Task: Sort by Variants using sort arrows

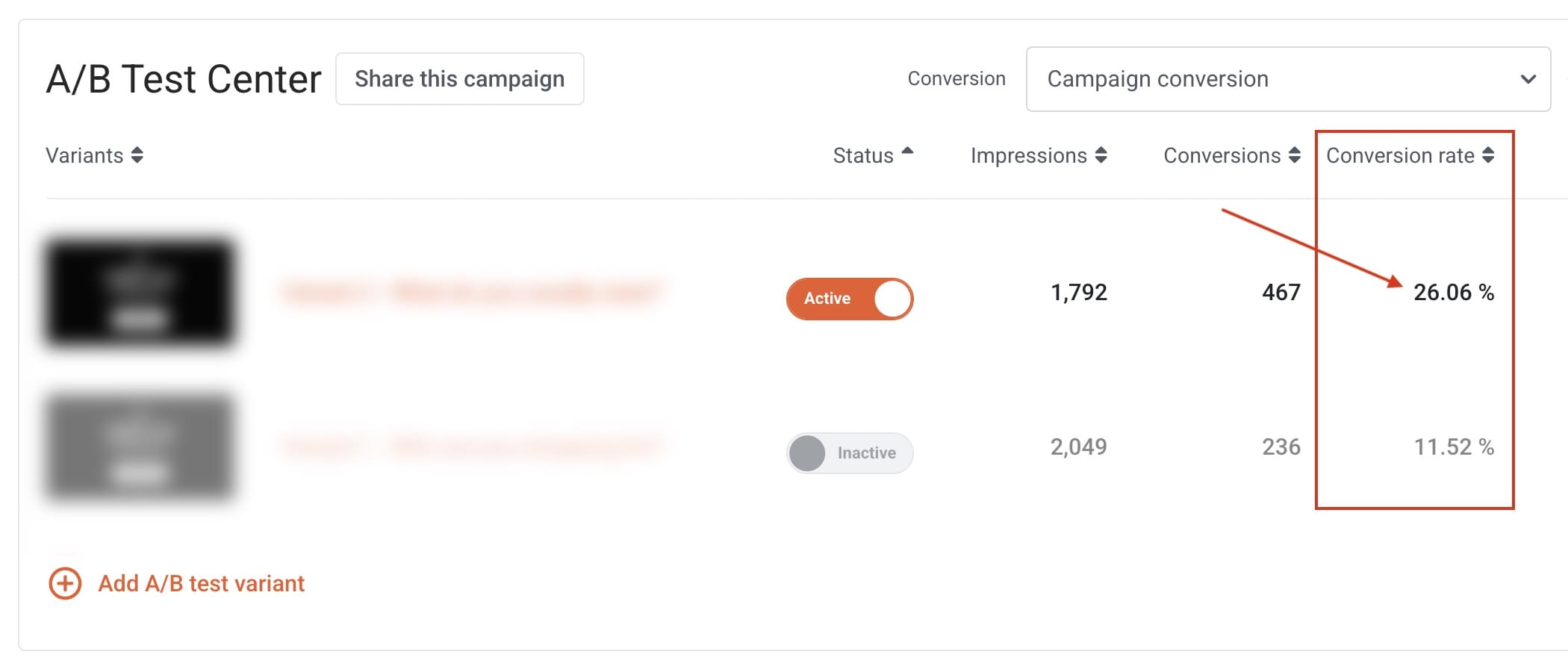Action: tap(137, 155)
